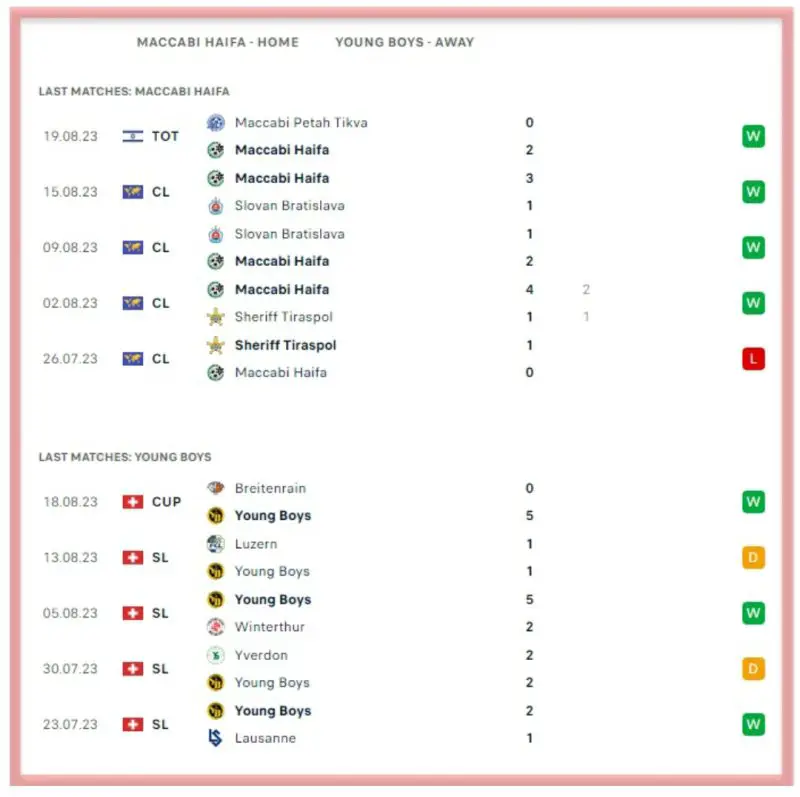The image size is (800, 797).
Task: Open the Sheriff Tiraspol link on 02.08.23
Action: point(284,317)
